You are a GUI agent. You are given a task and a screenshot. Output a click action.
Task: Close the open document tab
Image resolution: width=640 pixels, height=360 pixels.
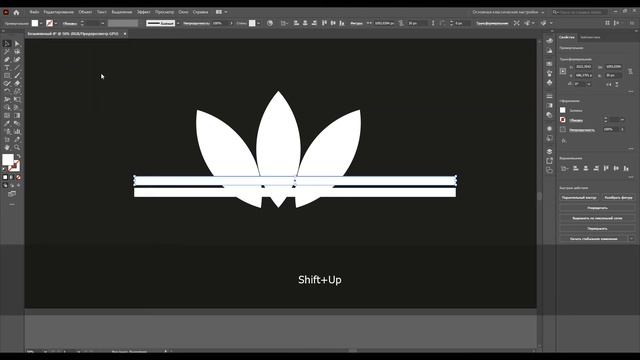click(x=125, y=34)
